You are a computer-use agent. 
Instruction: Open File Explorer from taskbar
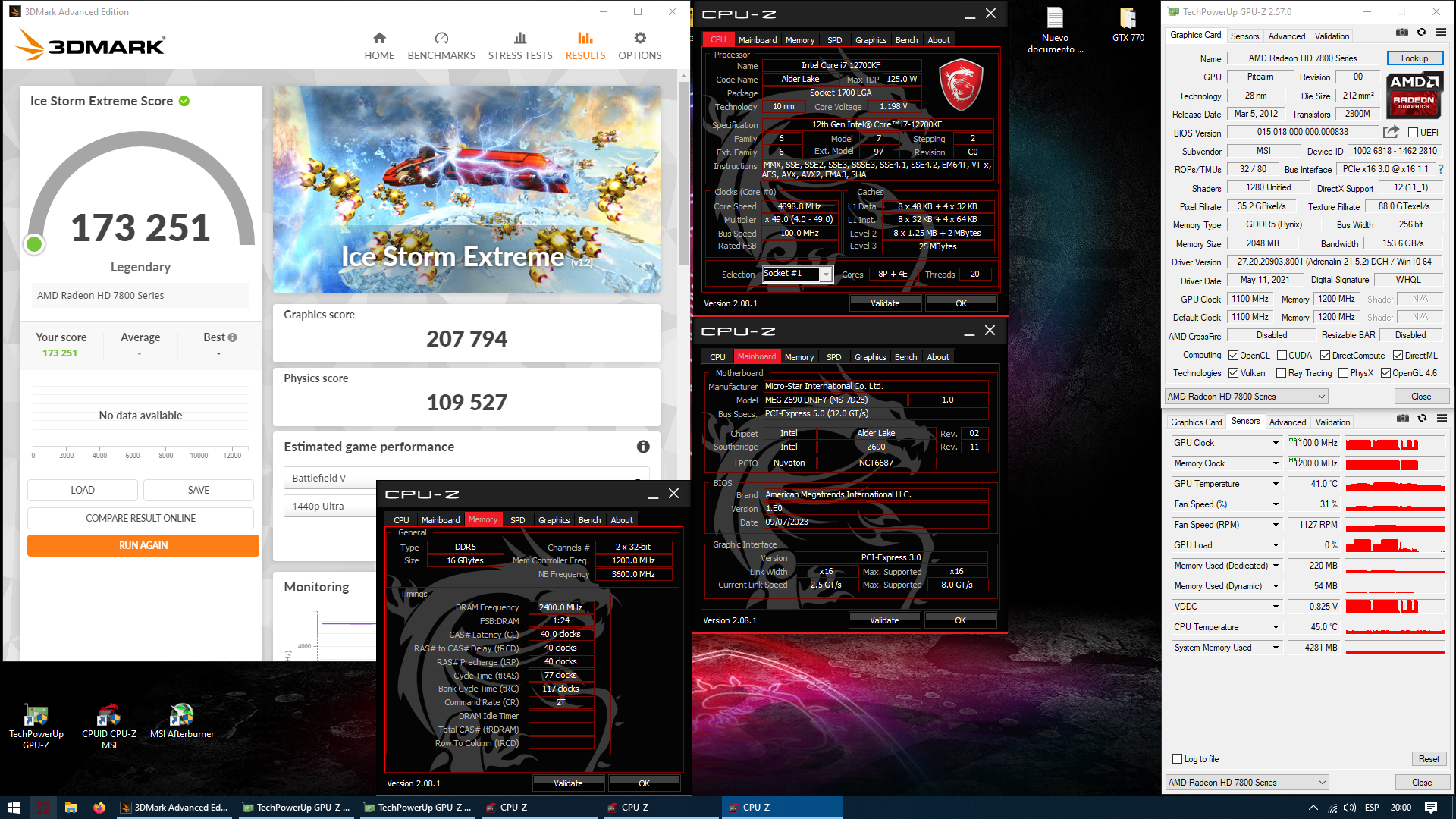pyautogui.click(x=71, y=808)
